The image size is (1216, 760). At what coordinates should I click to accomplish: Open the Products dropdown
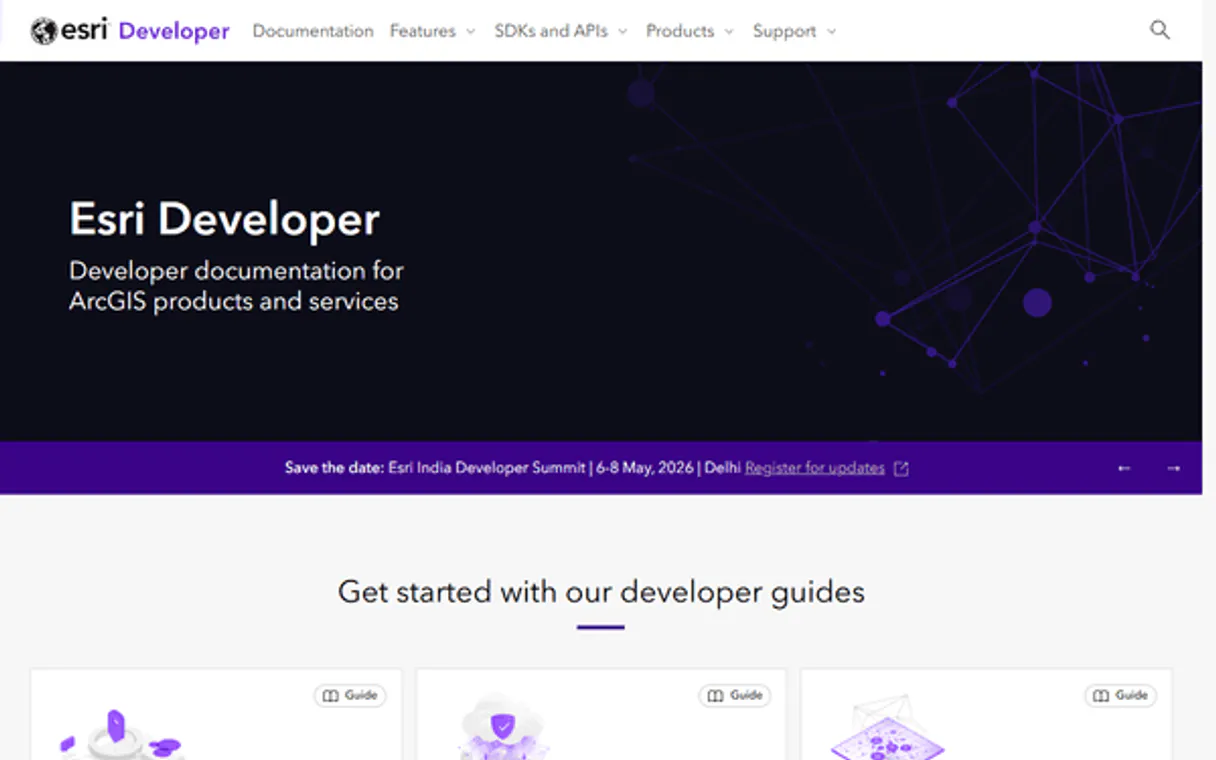[689, 31]
